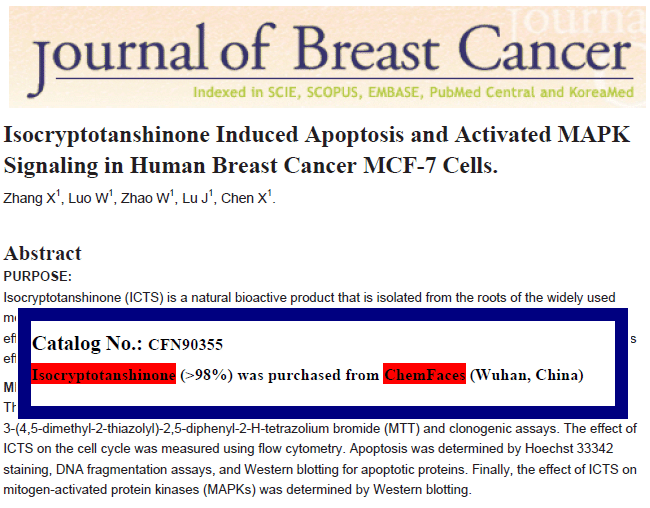
Task: Click the red highlighted Isocryptotanshinone word
Action: tap(104, 374)
